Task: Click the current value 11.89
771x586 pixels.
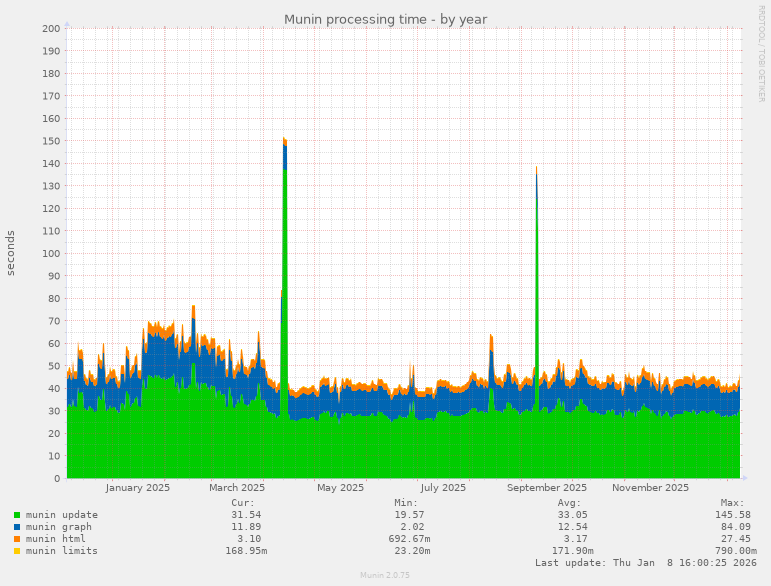Action: click(x=246, y=527)
